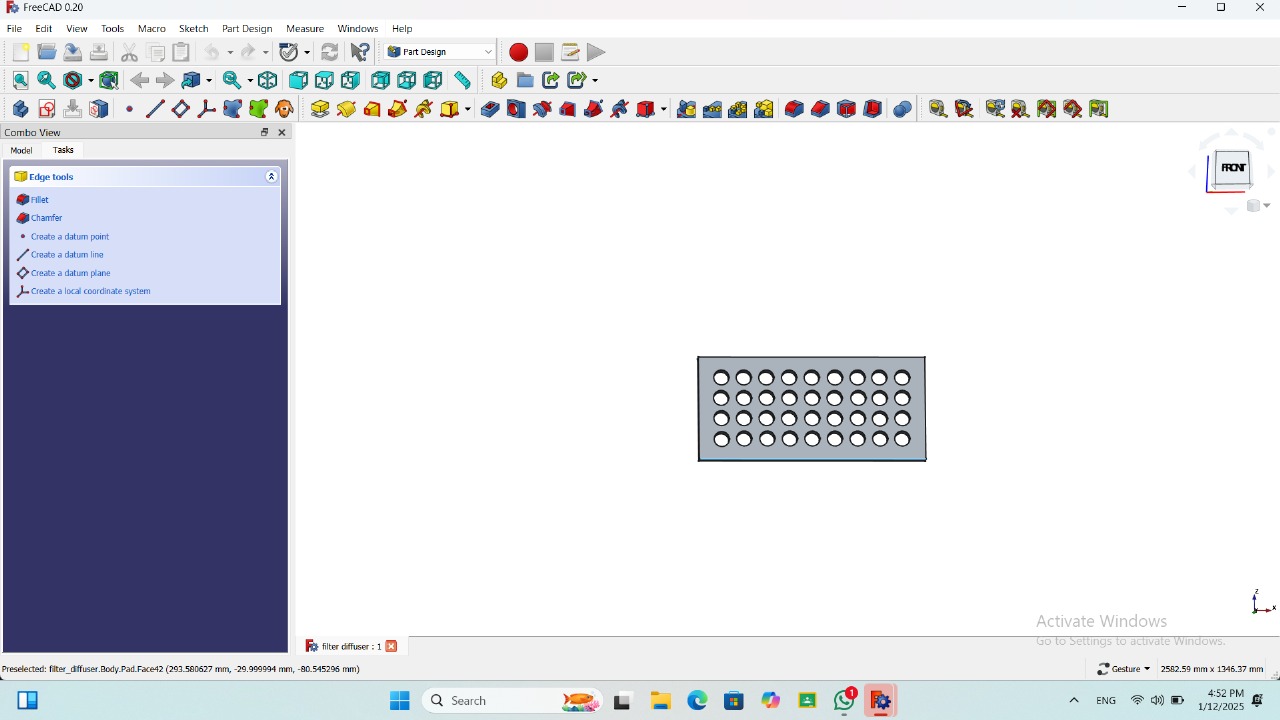Open the Part Design workbench selector
Viewport: 1280px width, 720px height.
coord(440,52)
